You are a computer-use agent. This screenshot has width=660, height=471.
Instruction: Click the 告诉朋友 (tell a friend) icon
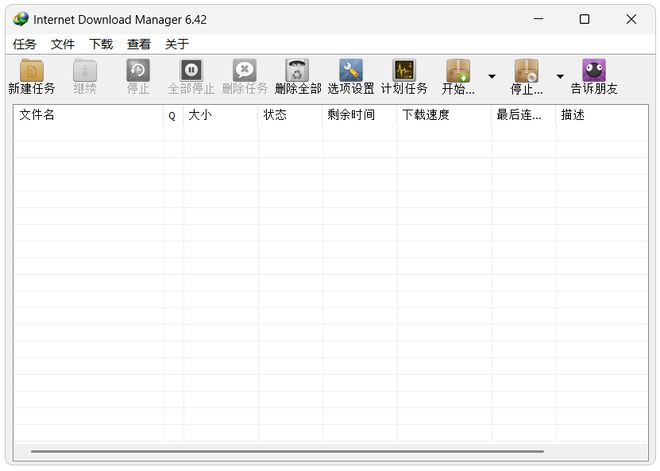click(594, 70)
